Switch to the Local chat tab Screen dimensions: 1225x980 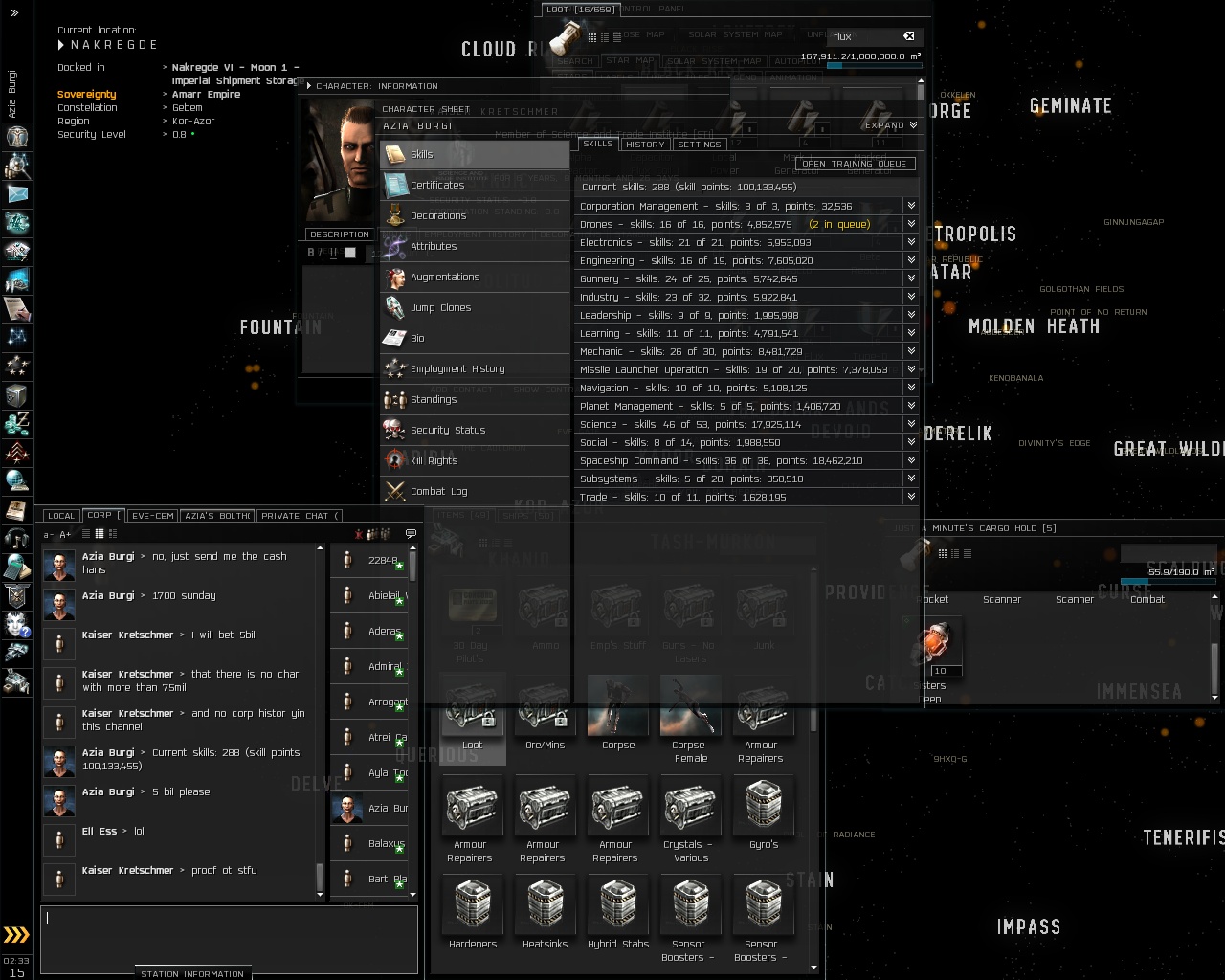click(x=61, y=516)
